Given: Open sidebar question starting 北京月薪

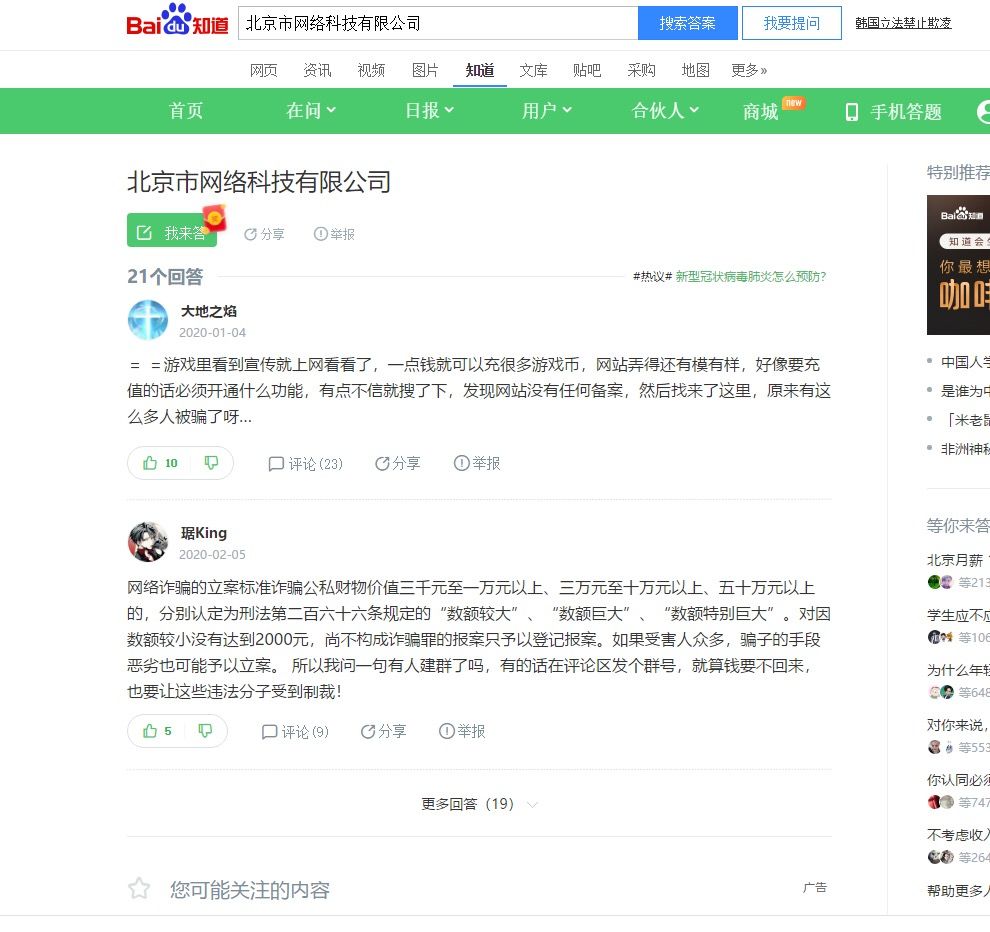Looking at the screenshot, I should (x=958, y=560).
